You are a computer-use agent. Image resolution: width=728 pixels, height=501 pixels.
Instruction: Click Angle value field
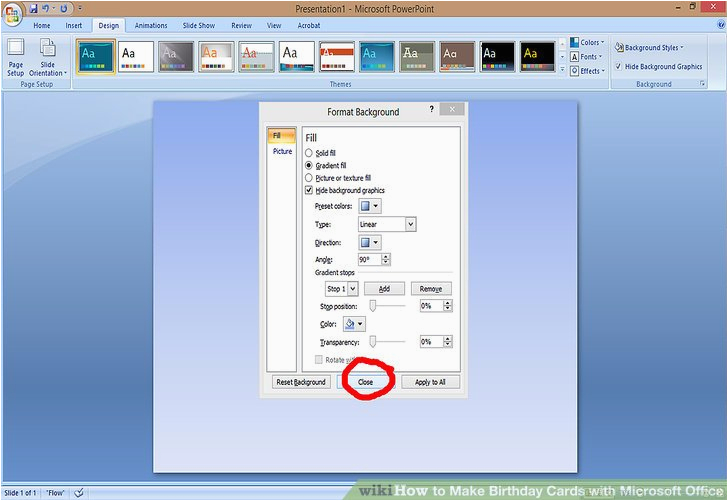[370, 260]
